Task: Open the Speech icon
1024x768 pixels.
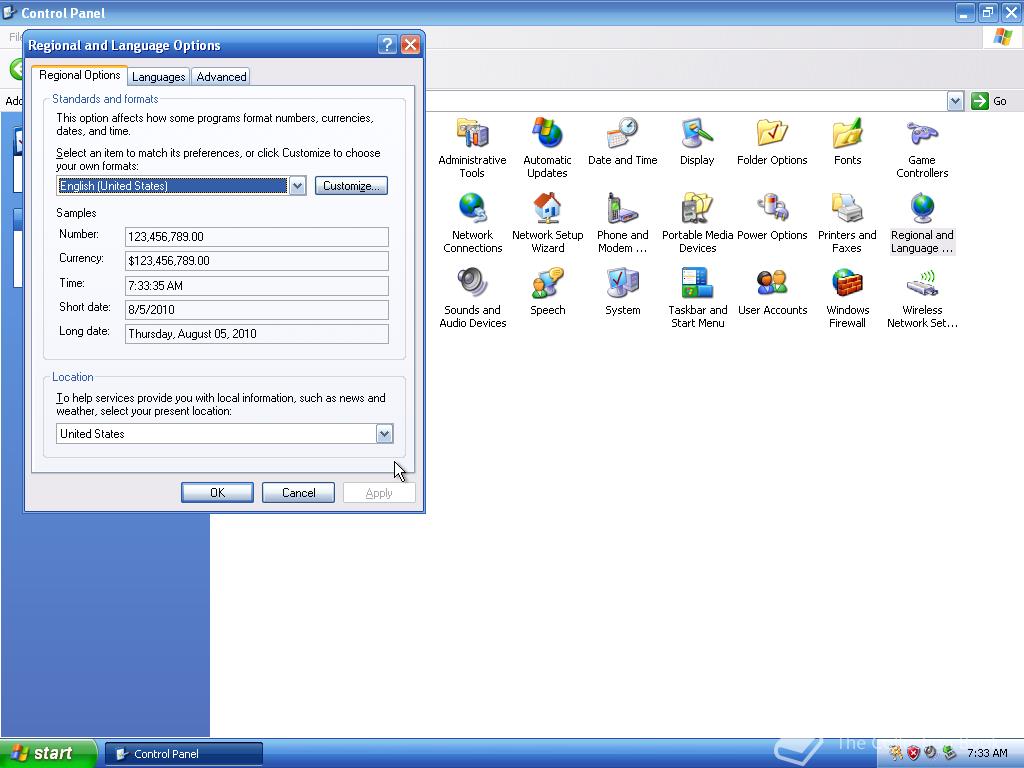Action: (x=547, y=283)
